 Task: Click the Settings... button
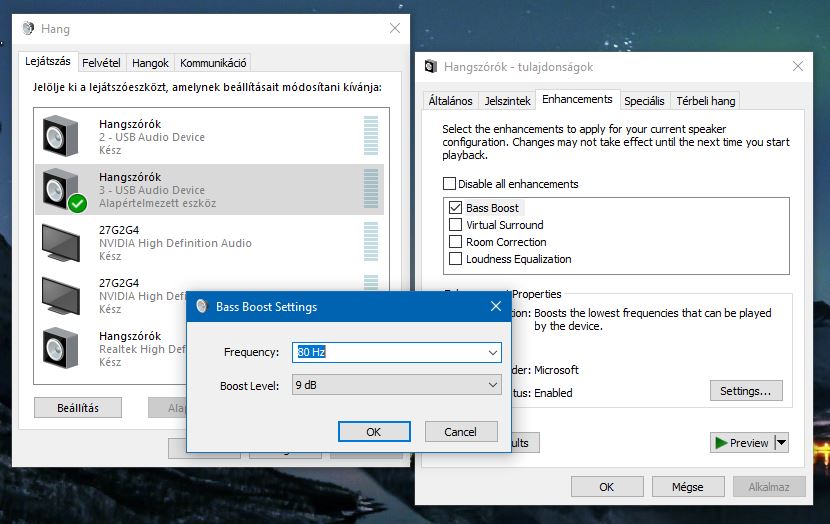(x=745, y=391)
